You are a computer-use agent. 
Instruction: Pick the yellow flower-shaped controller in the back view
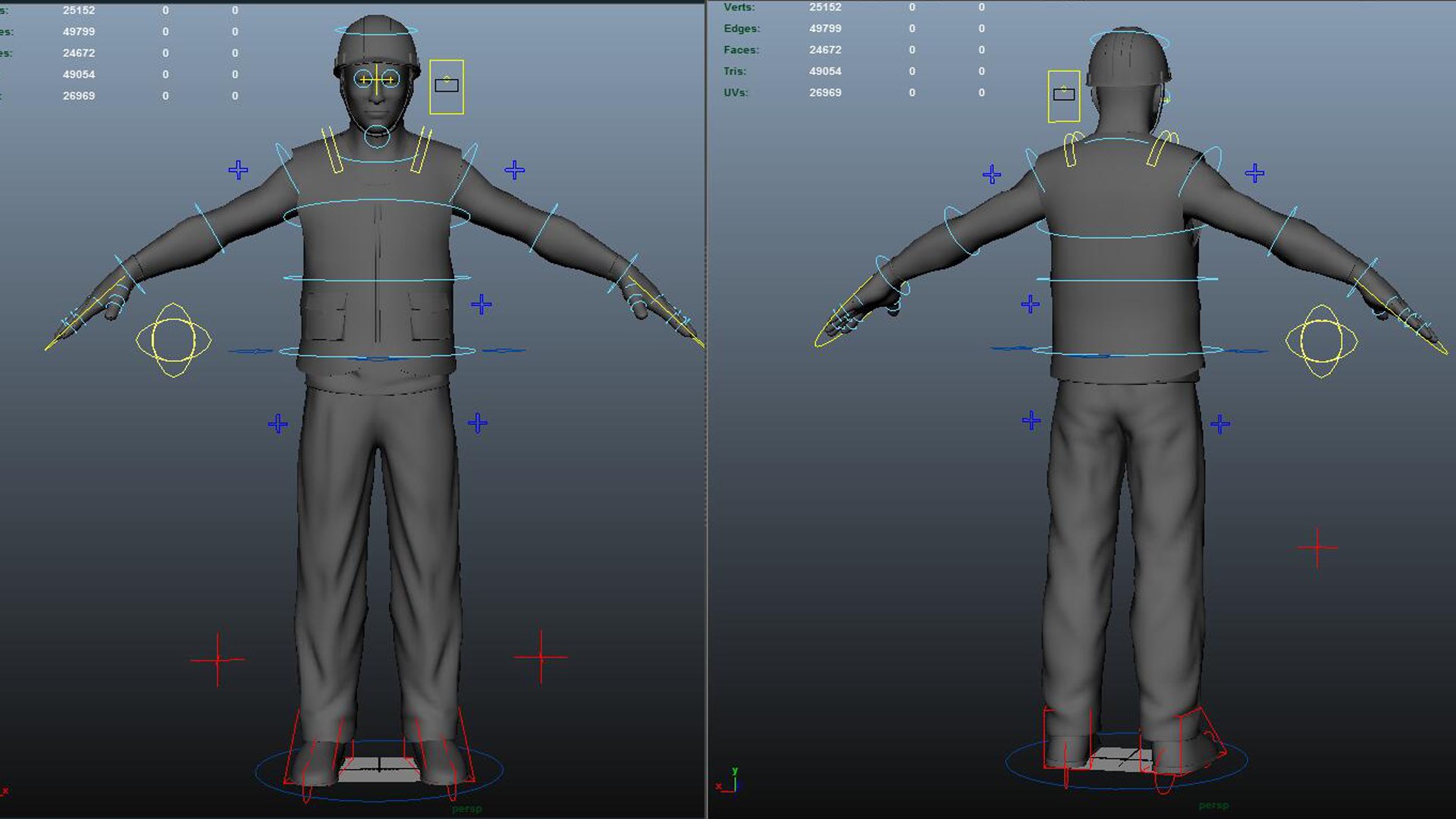(x=1322, y=341)
